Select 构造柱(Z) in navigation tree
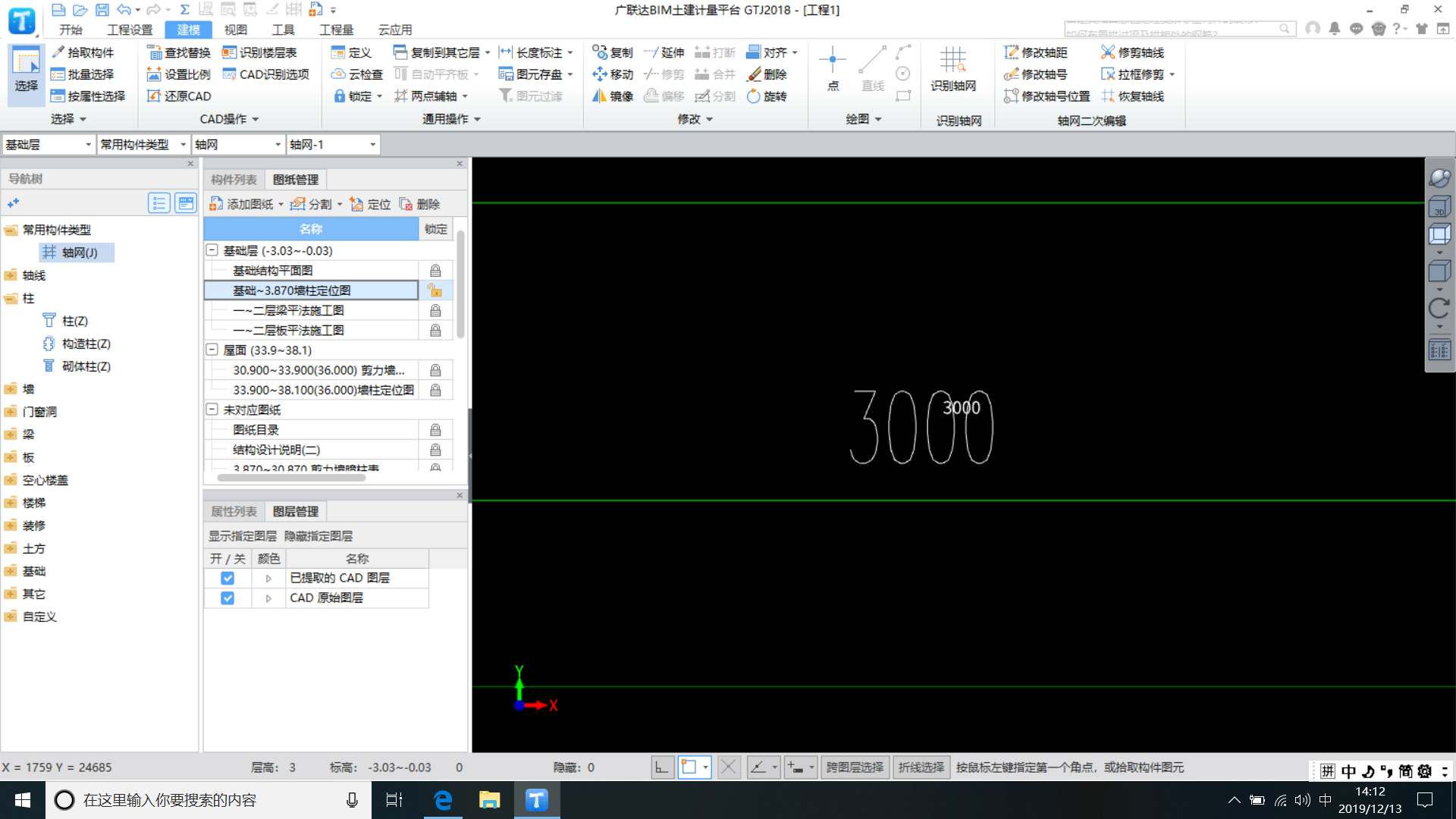The image size is (1456, 819). point(78,344)
